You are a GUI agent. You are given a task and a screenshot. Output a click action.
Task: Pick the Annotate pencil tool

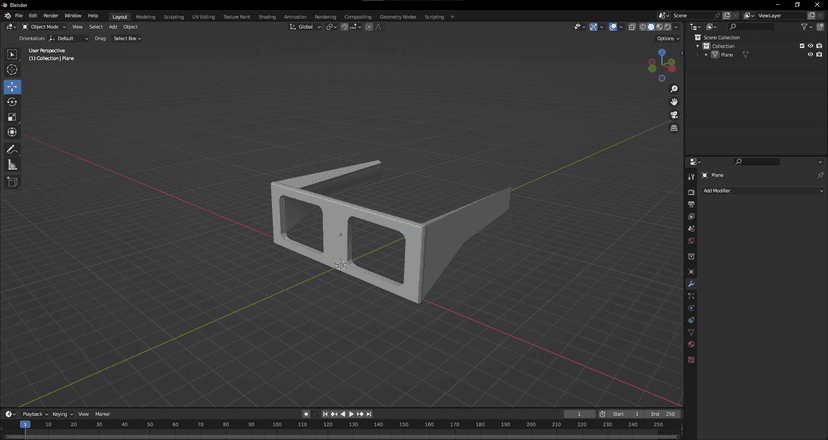pyautogui.click(x=12, y=149)
